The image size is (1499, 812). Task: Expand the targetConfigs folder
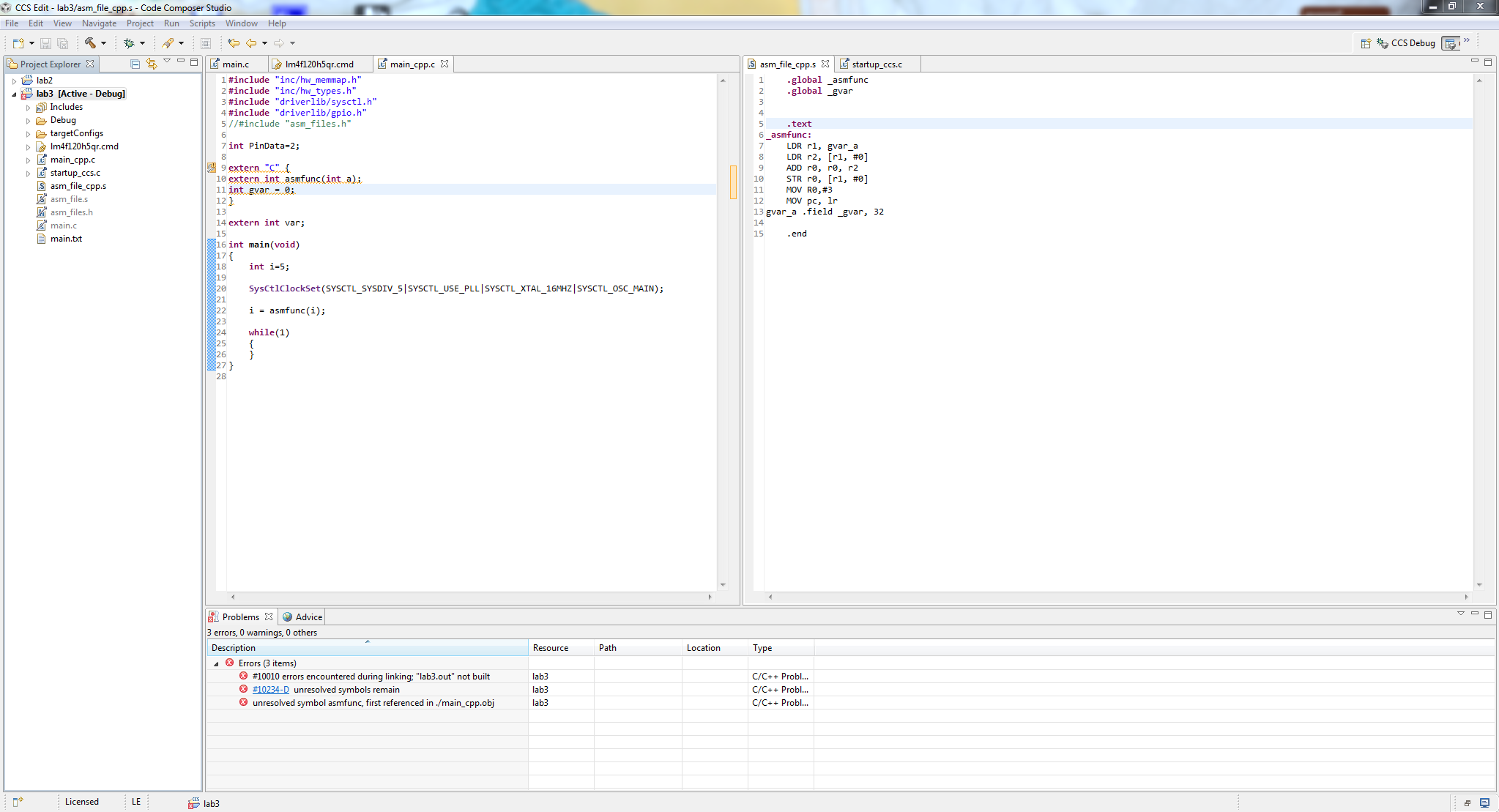pos(28,133)
